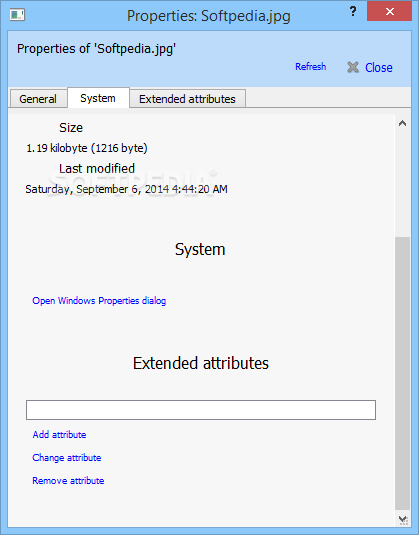The width and height of the screenshot is (419, 535).
Task: Click the blue Close link
Action: click(x=379, y=68)
